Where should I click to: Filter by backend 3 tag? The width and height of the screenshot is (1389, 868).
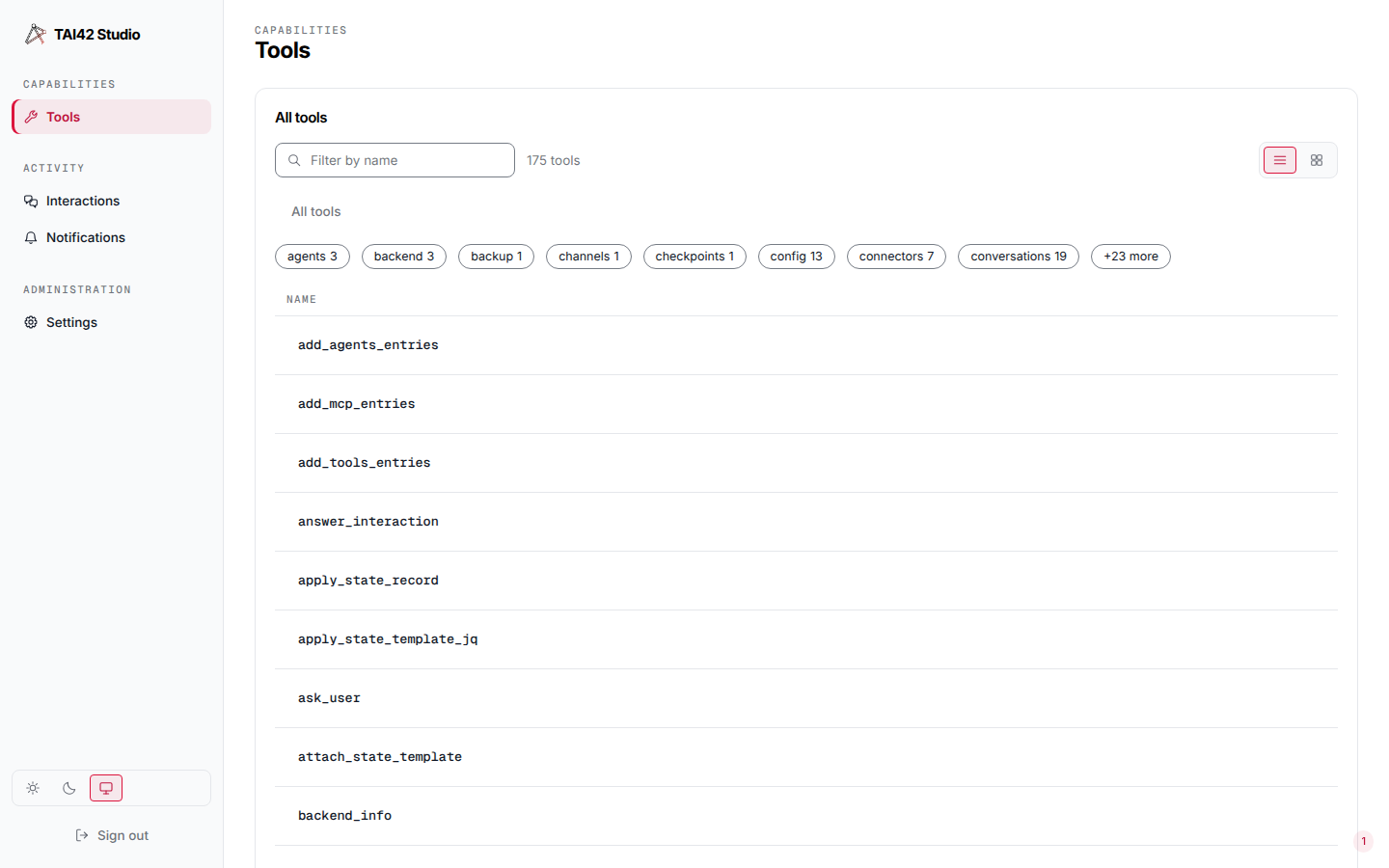click(404, 257)
